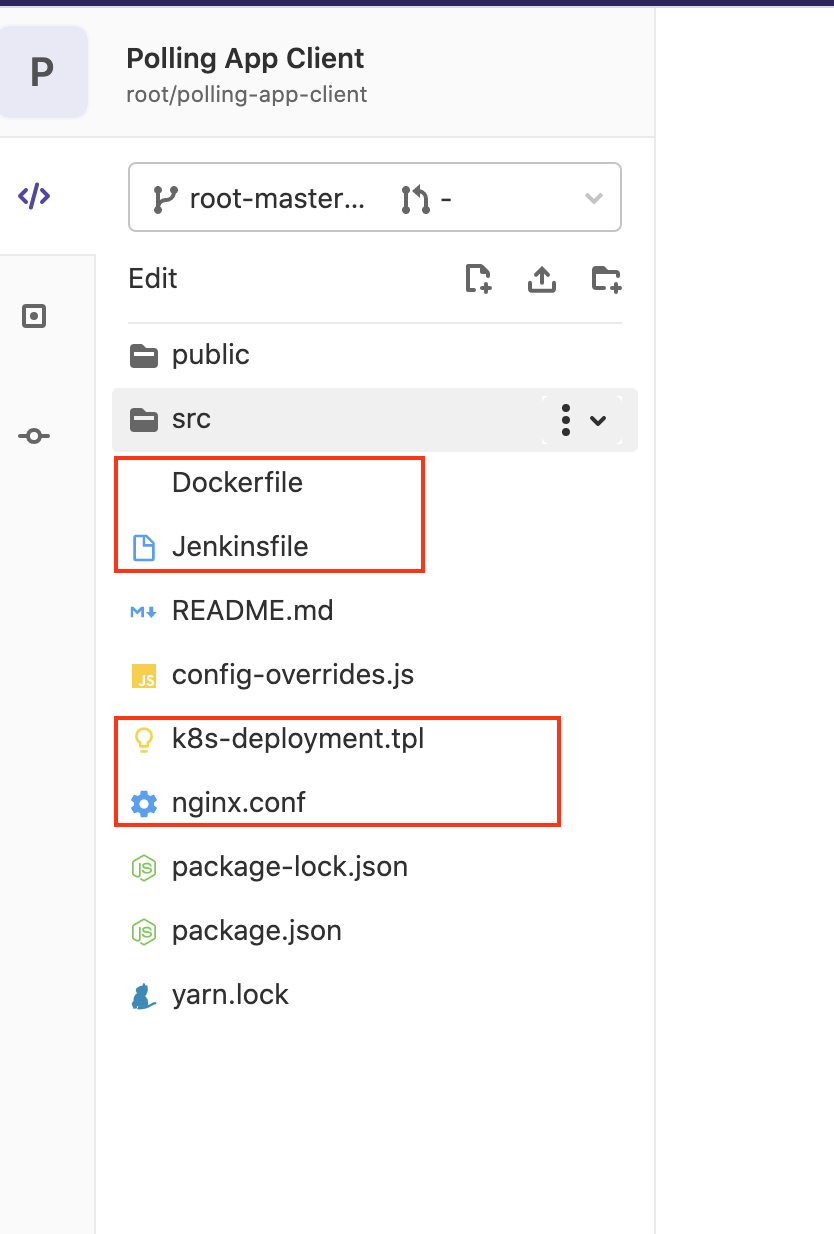The height and width of the screenshot is (1234, 834).
Task: Open the Review sidebar icon
Action: [34, 317]
